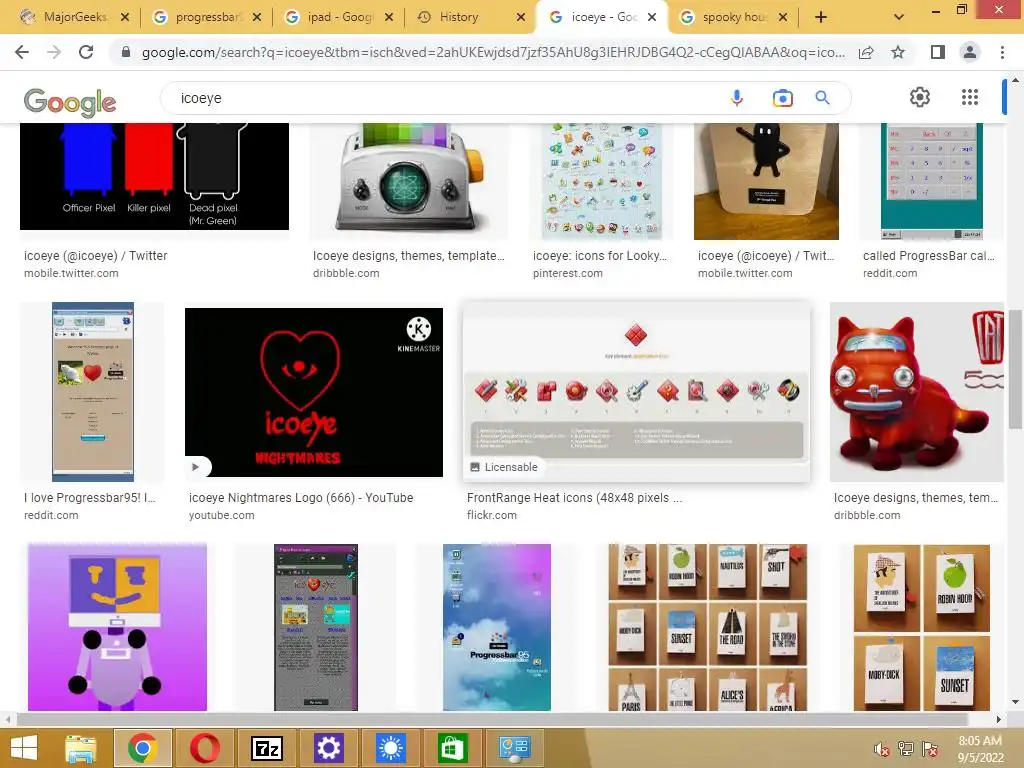Open icoeye (@icoeye) / Twitter pixel result
The height and width of the screenshot is (768, 1024).
click(95, 255)
